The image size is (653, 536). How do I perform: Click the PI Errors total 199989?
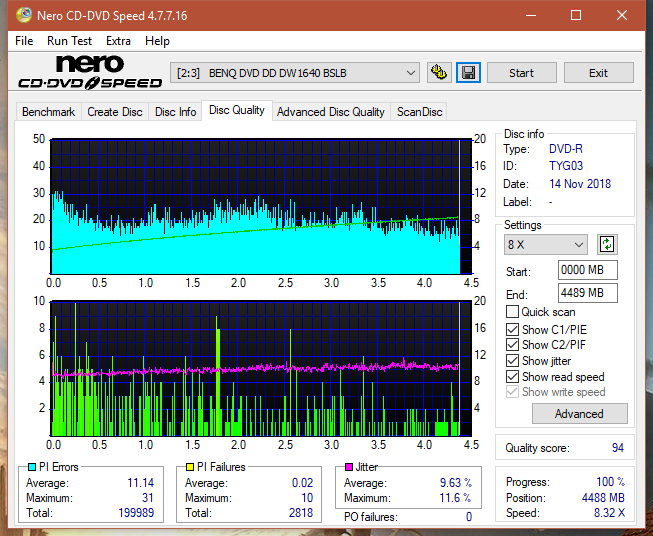(x=136, y=513)
